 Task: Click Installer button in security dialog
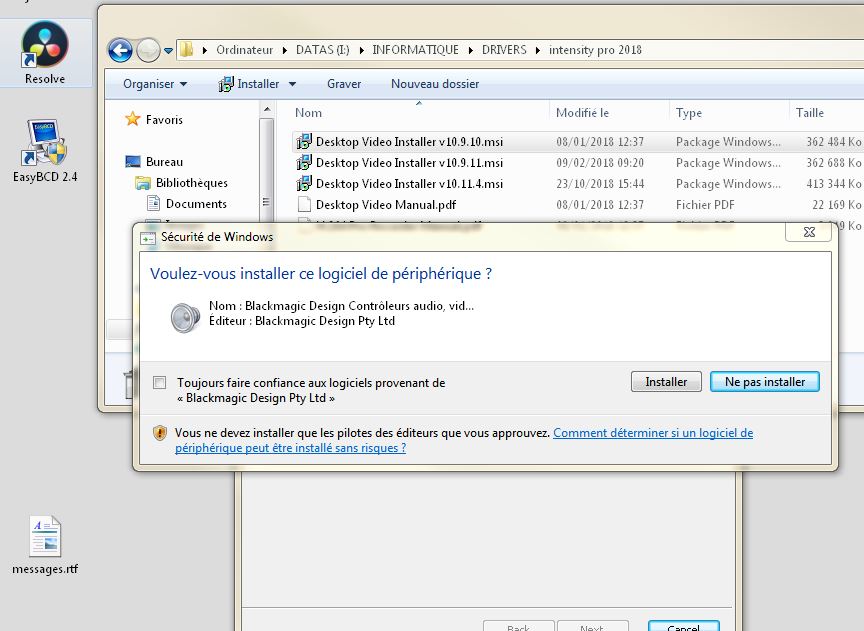click(x=666, y=381)
